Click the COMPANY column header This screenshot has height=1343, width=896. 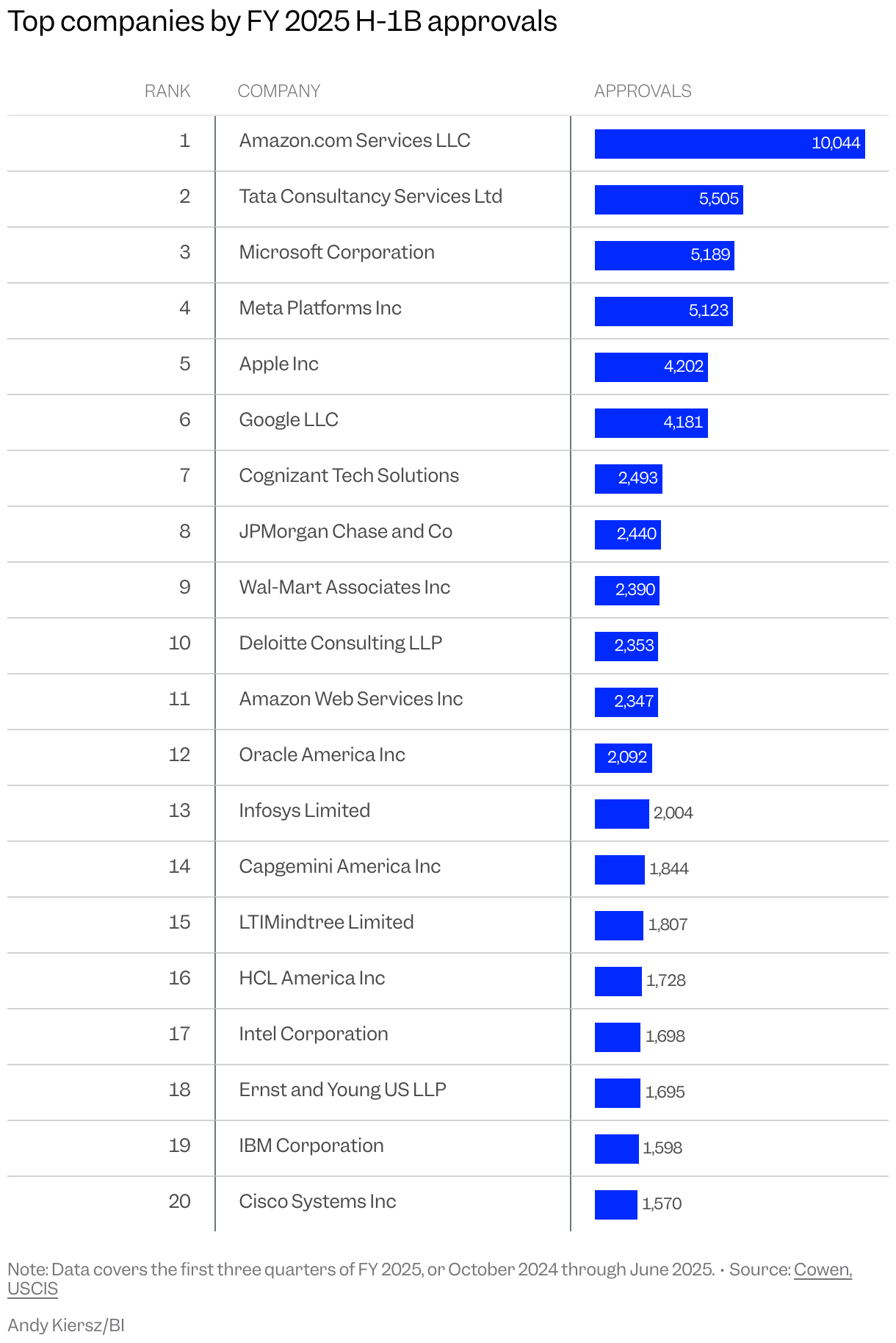[279, 91]
